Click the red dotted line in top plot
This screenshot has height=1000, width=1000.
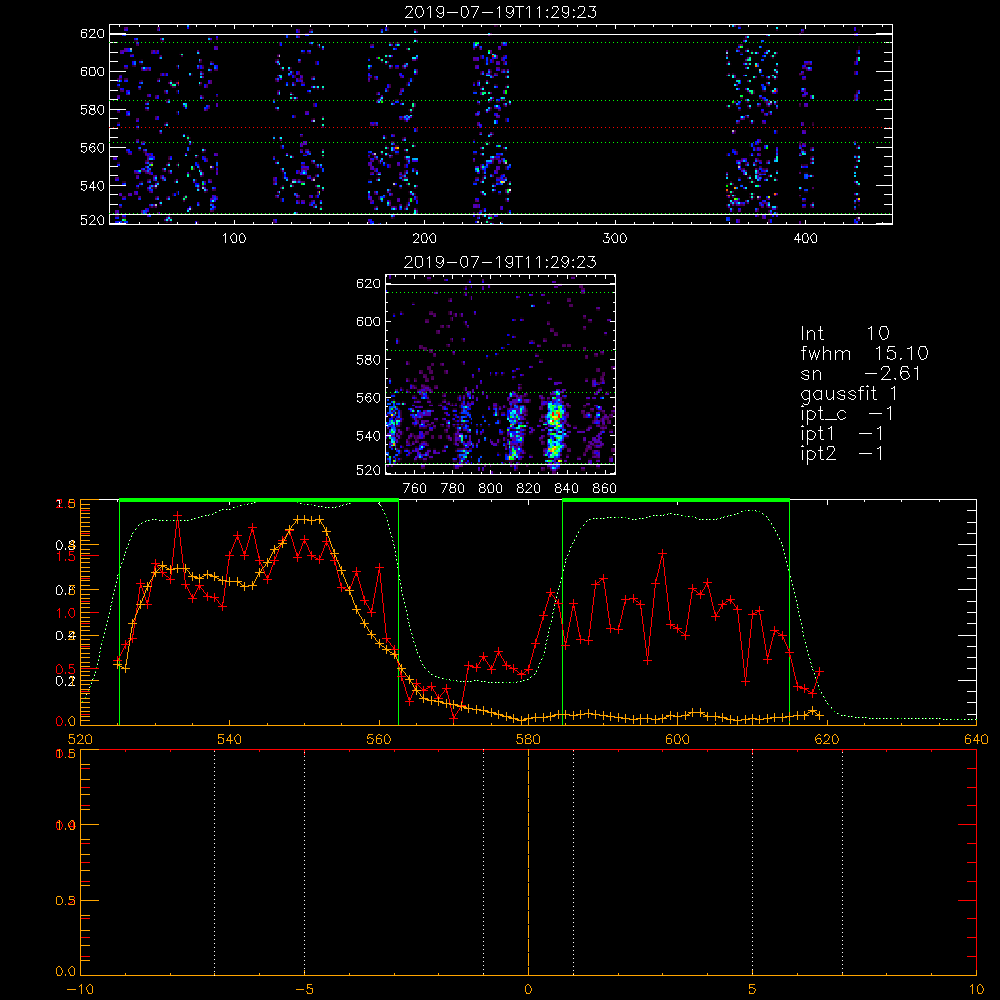point(501,128)
